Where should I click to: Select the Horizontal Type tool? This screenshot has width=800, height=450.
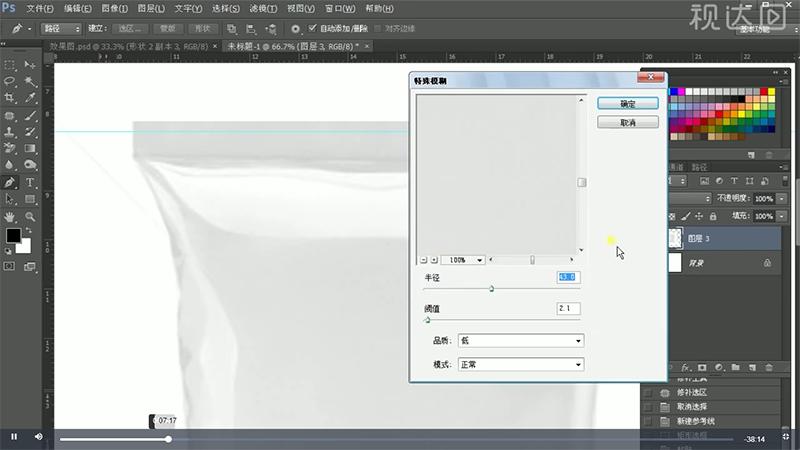coord(30,183)
